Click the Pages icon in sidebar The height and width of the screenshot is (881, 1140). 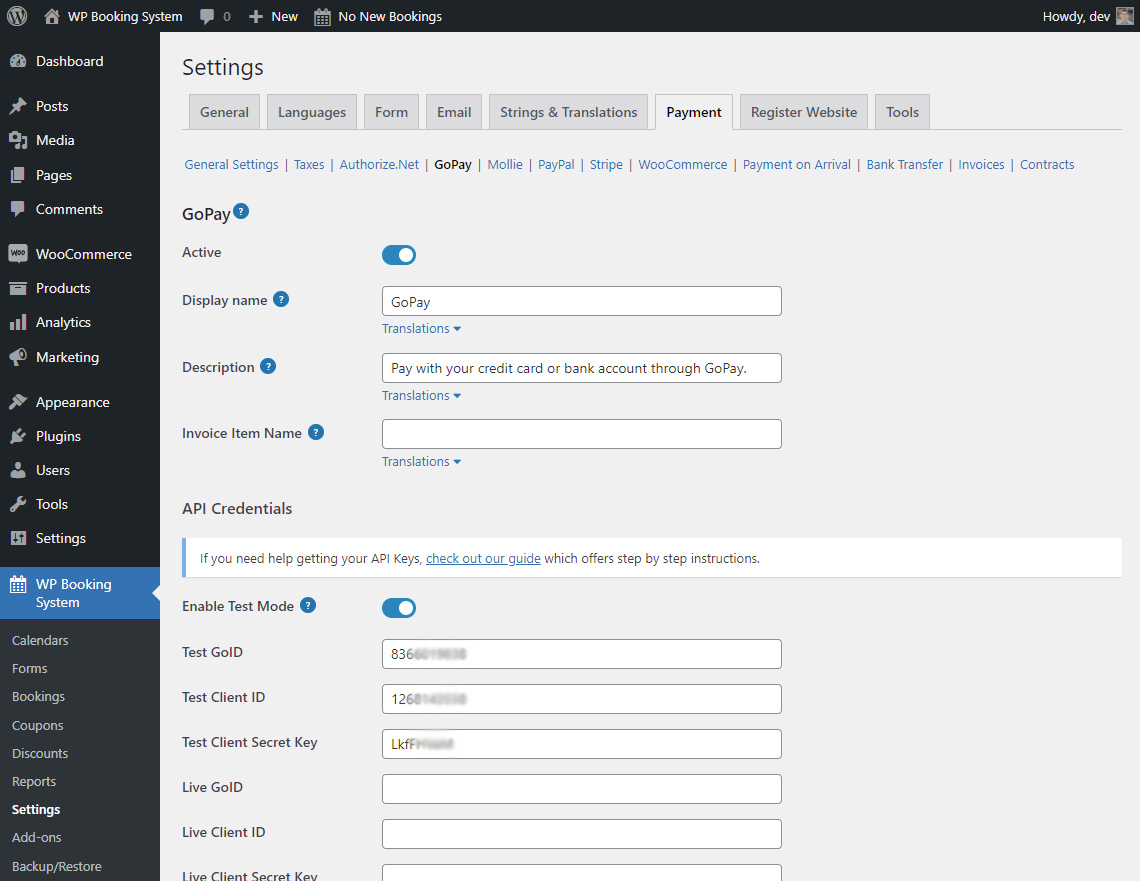point(18,175)
